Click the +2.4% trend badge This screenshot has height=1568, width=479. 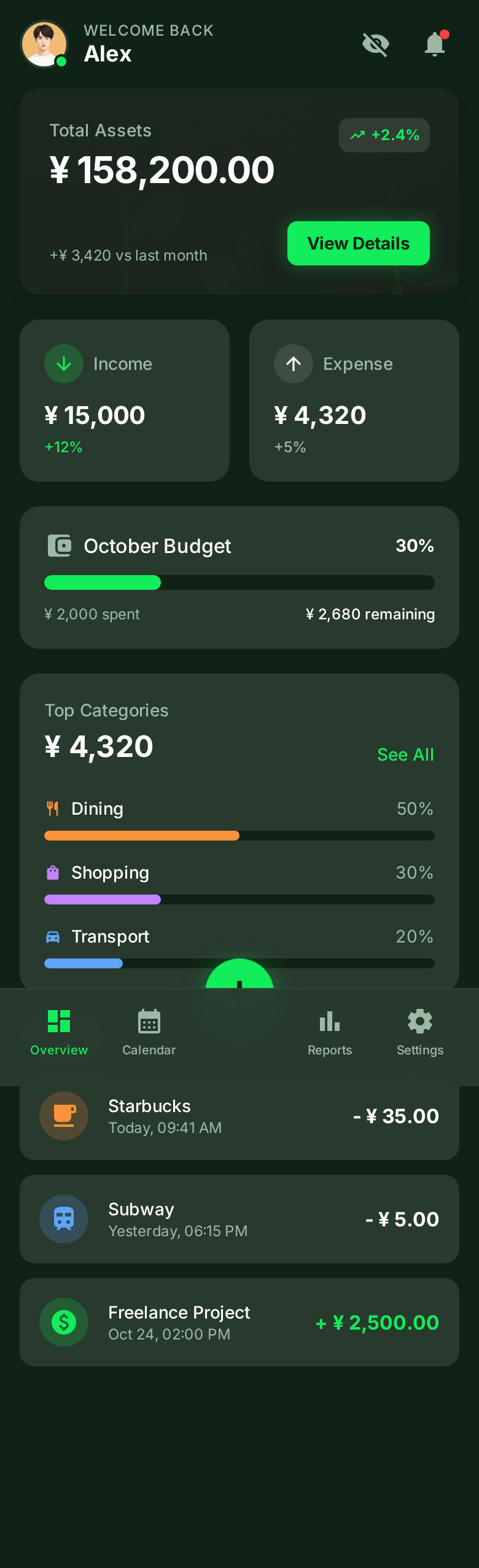tap(384, 135)
